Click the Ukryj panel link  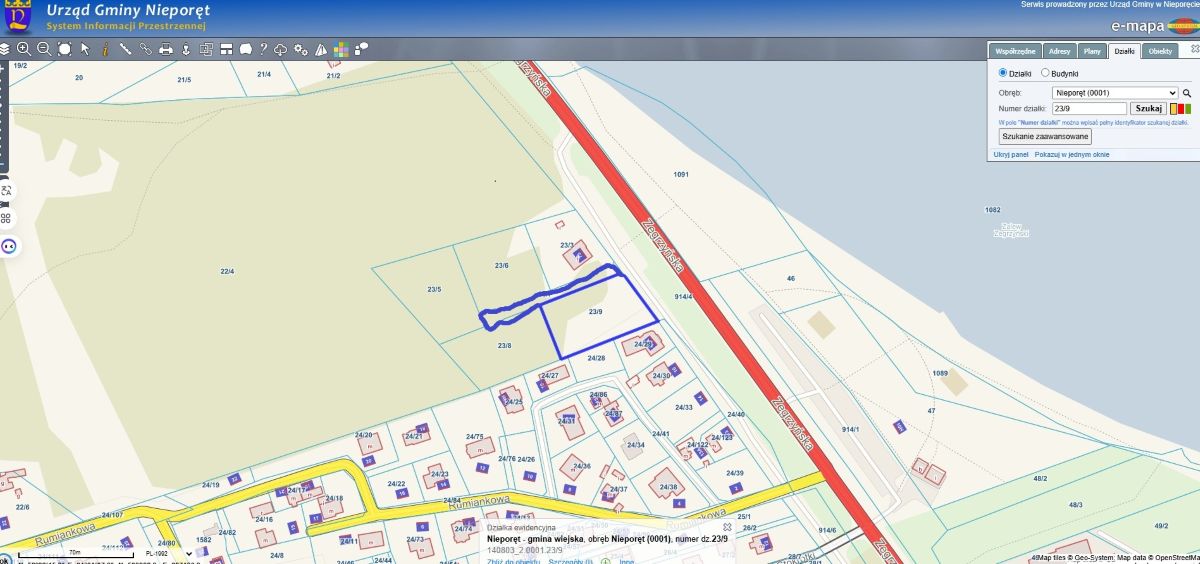1011,155
